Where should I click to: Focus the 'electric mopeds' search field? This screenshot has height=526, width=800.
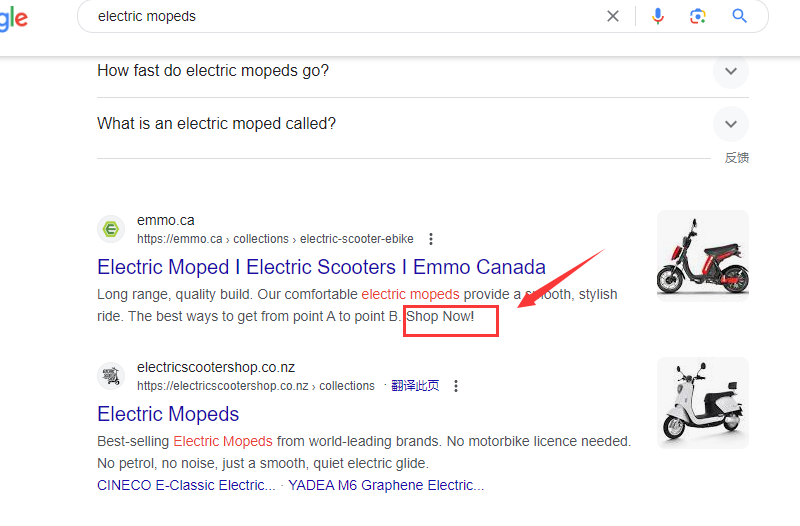347,16
